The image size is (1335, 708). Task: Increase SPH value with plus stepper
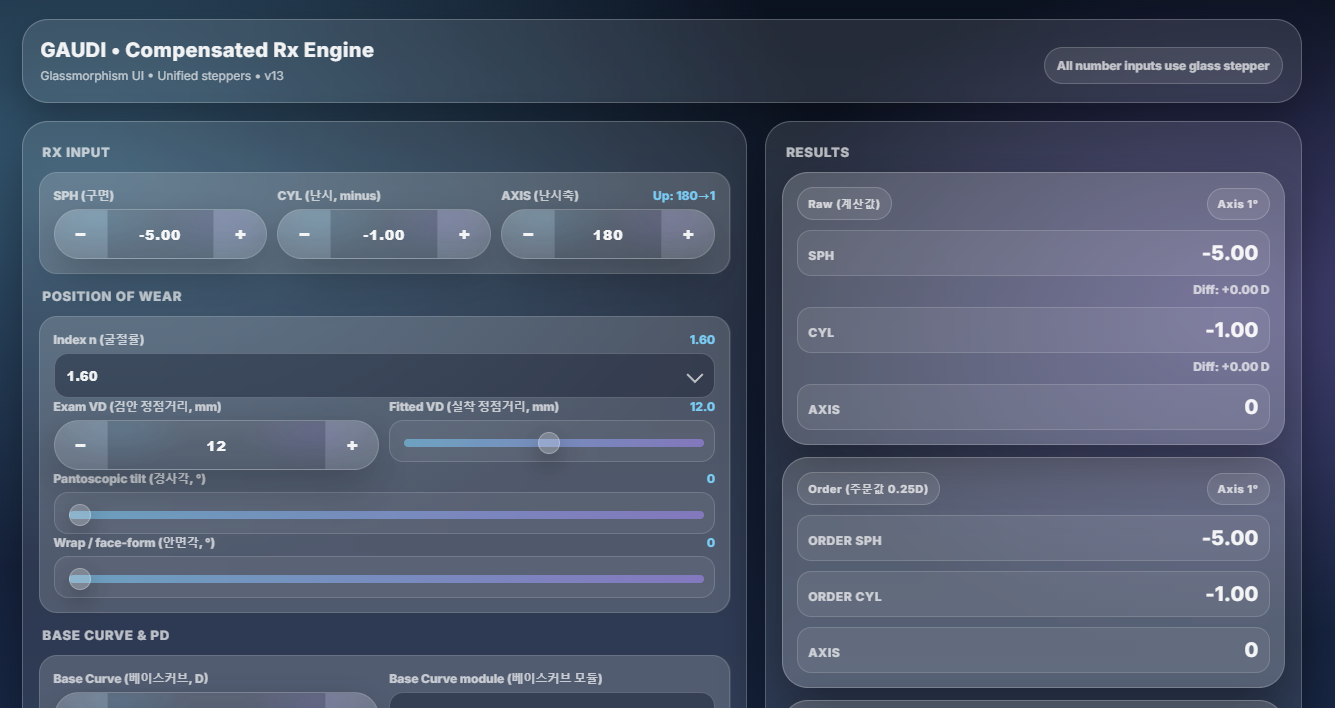click(240, 235)
